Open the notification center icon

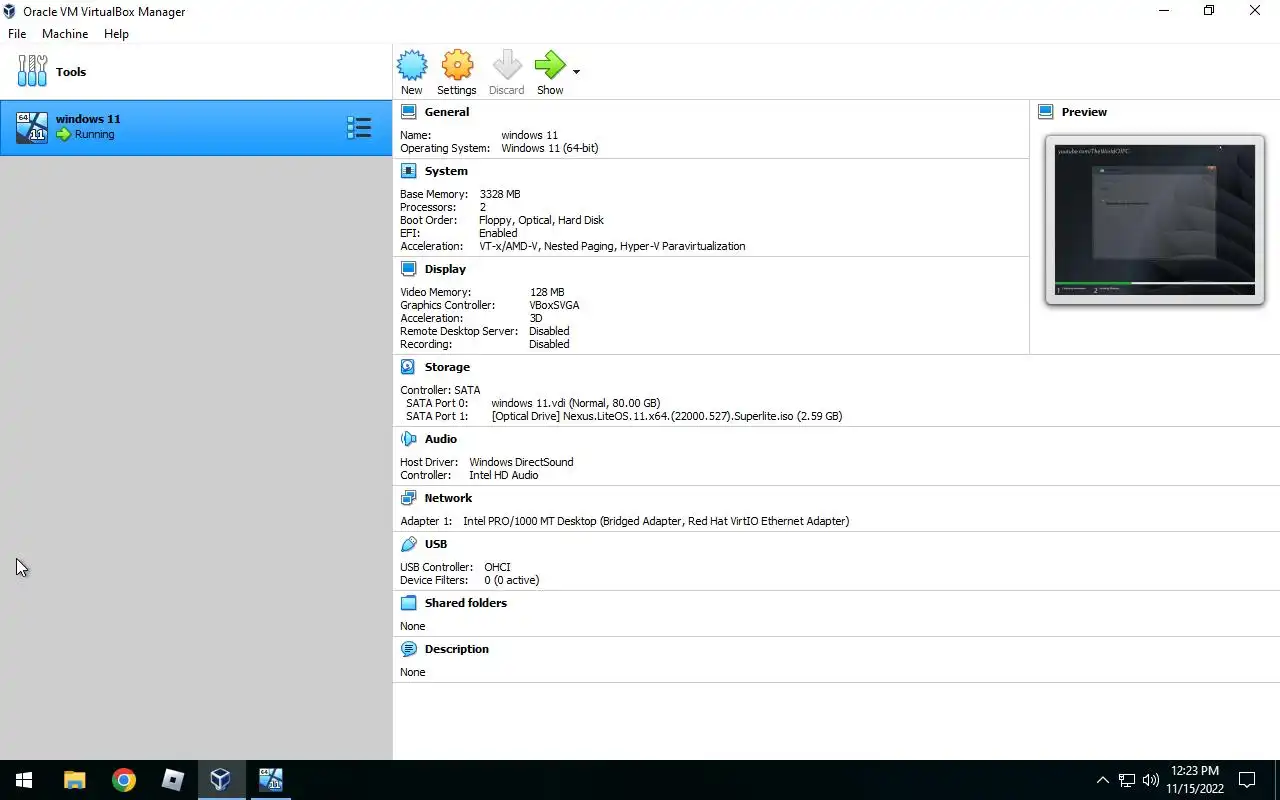click(x=1247, y=780)
